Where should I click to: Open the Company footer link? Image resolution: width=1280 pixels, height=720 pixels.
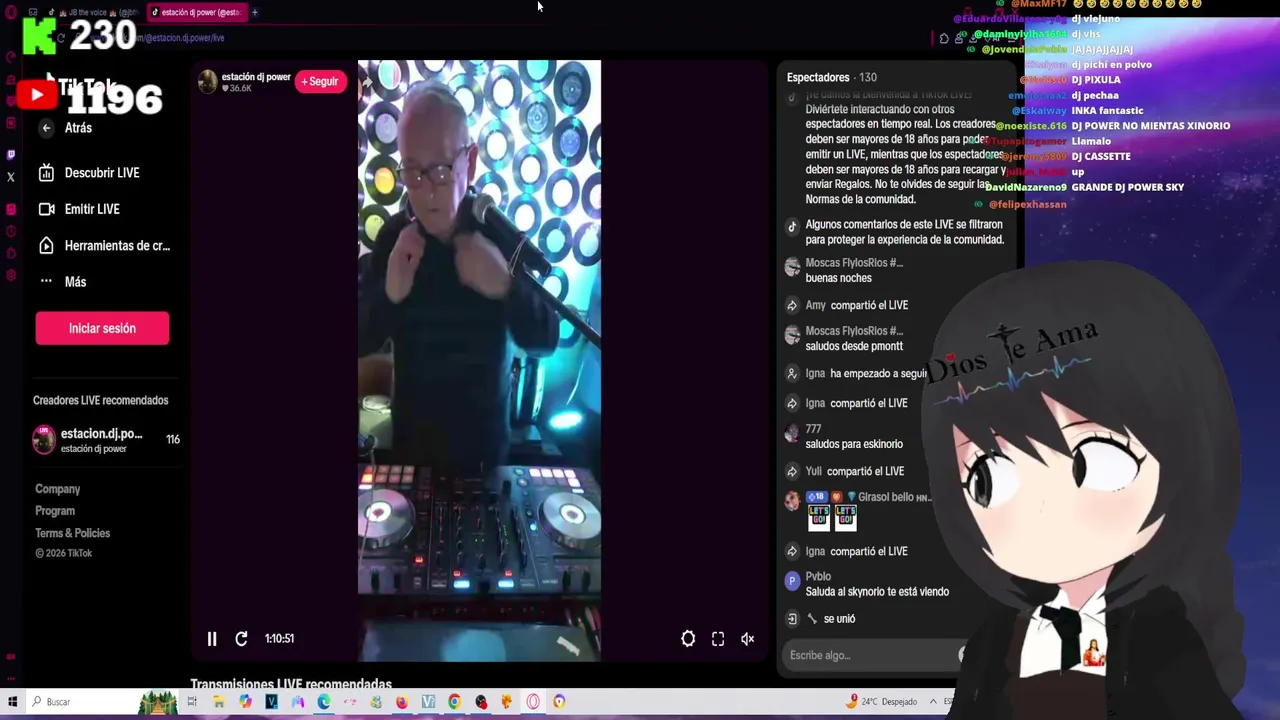[x=57, y=489]
